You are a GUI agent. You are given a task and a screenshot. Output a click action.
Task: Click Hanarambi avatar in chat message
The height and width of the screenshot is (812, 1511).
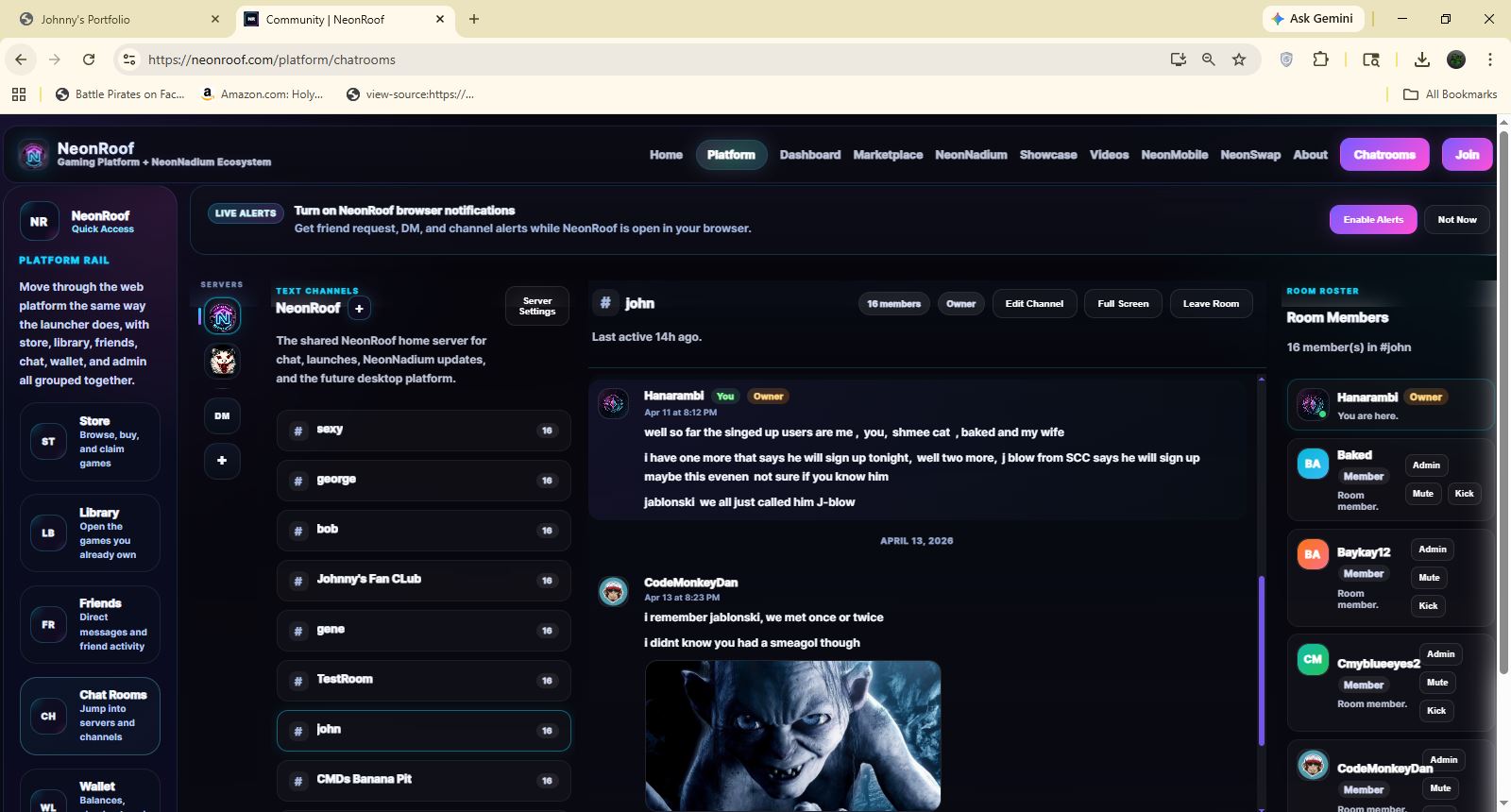614,404
